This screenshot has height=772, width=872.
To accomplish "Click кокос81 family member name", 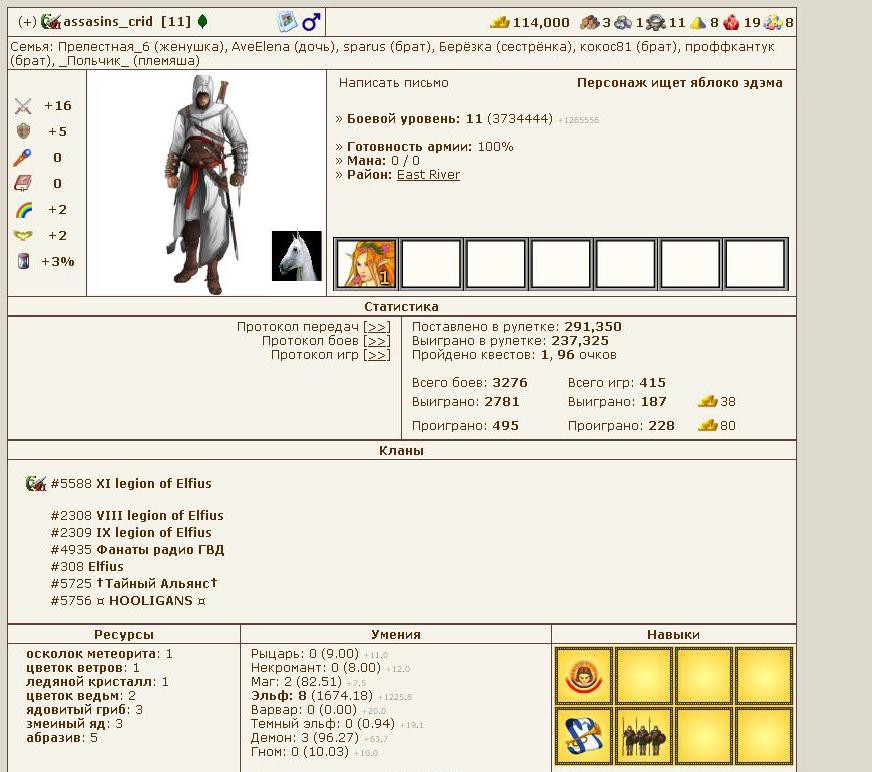I will pos(605,47).
